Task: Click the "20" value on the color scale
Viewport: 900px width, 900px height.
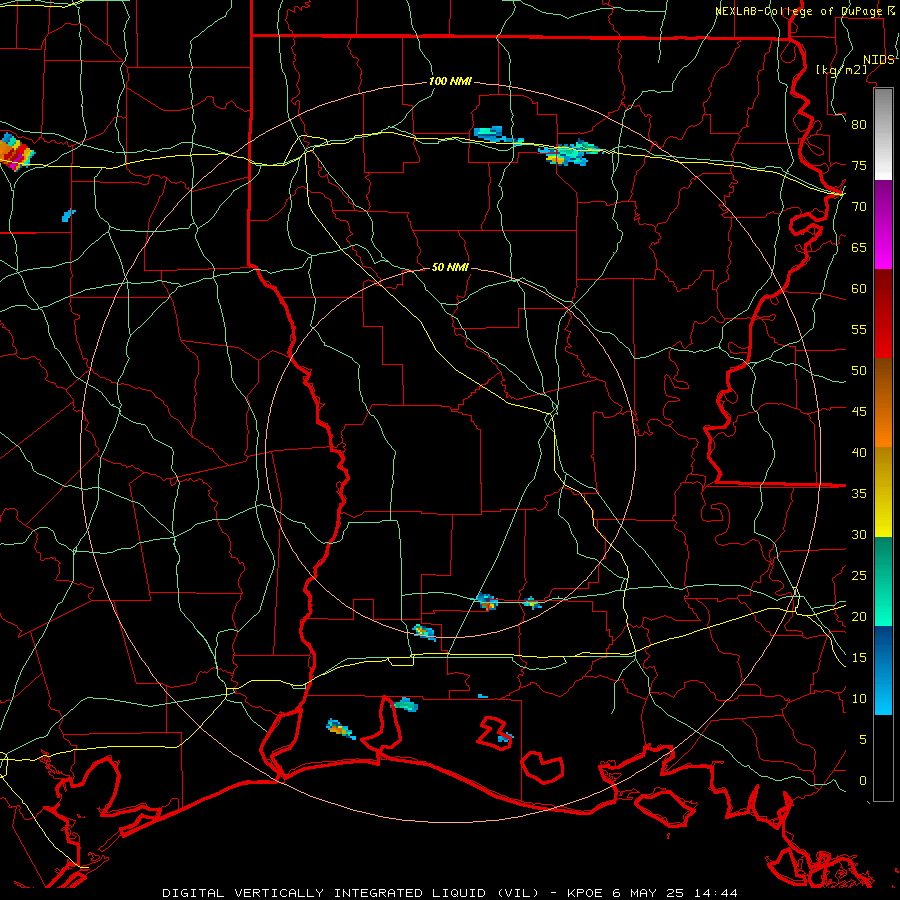Action: 859,616
